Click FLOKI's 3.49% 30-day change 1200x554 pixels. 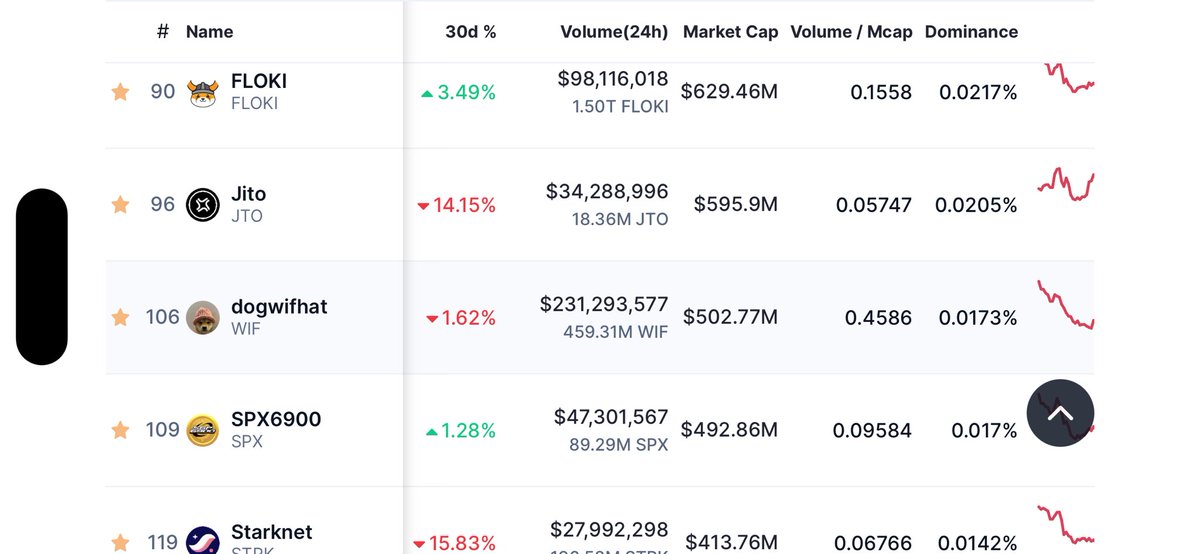coord(459,93)
